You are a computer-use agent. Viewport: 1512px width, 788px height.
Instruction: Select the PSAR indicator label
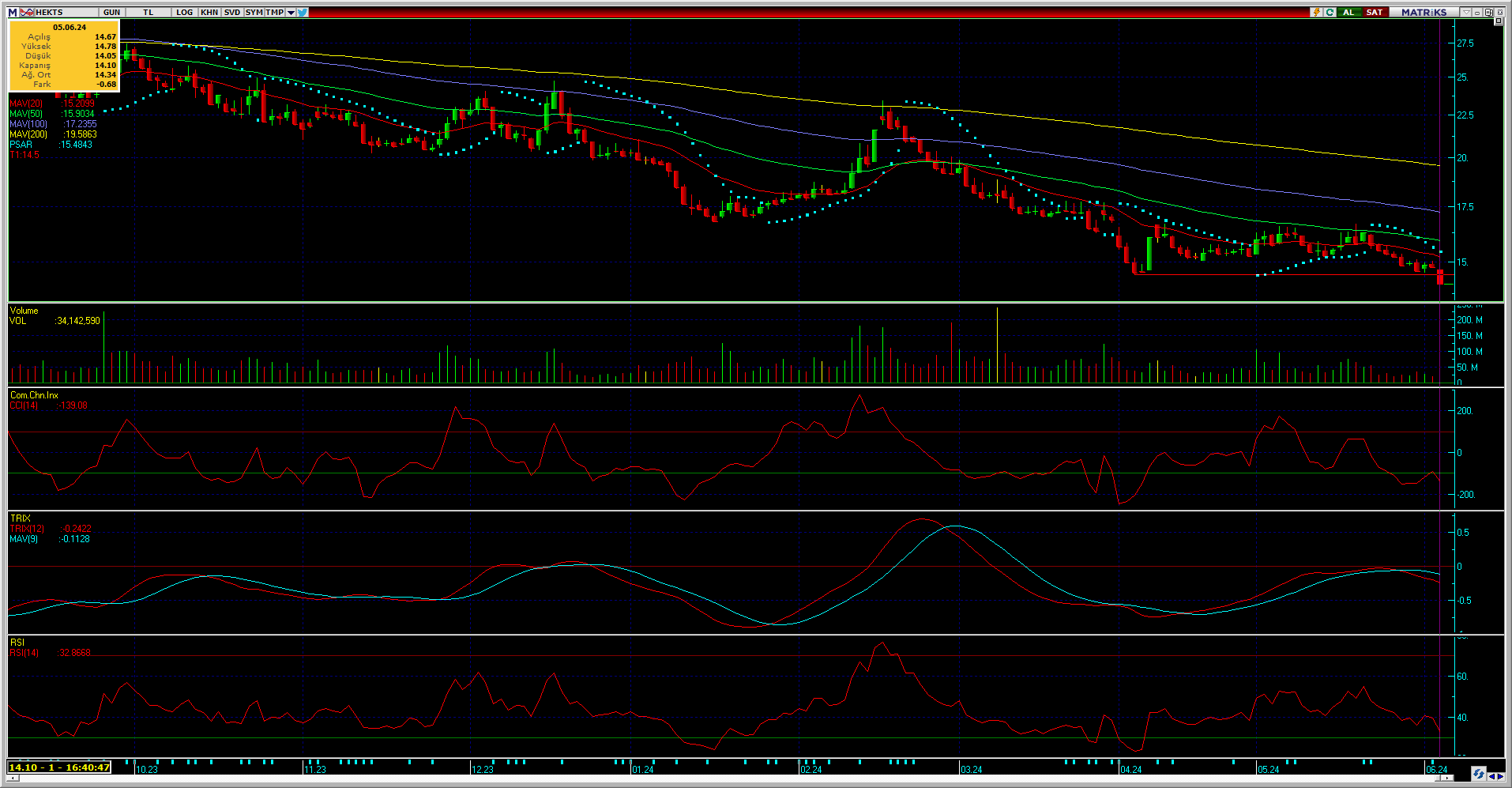(x=21, y=145)
